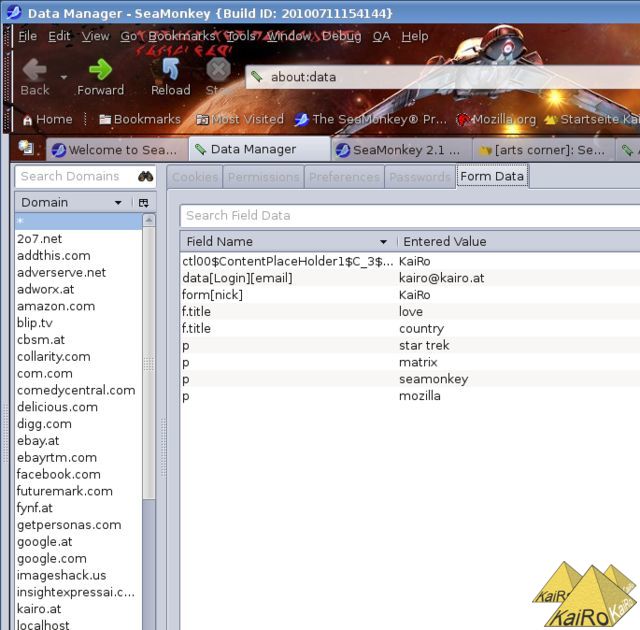Select 2o7.net in the domain list
The height and width of the screenshot is (630, 640).
point(78,239)
